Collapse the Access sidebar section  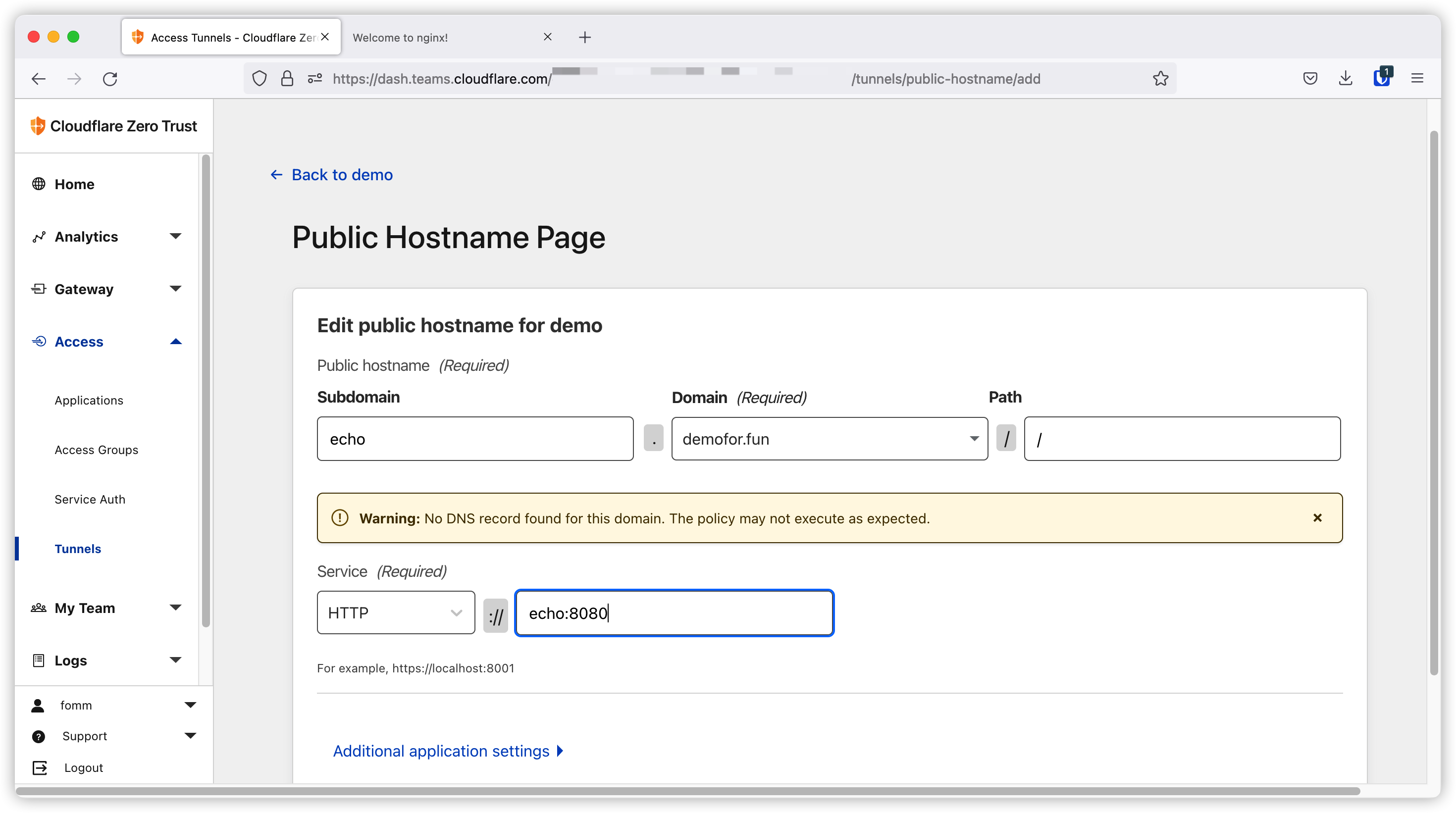coord(175,342)
